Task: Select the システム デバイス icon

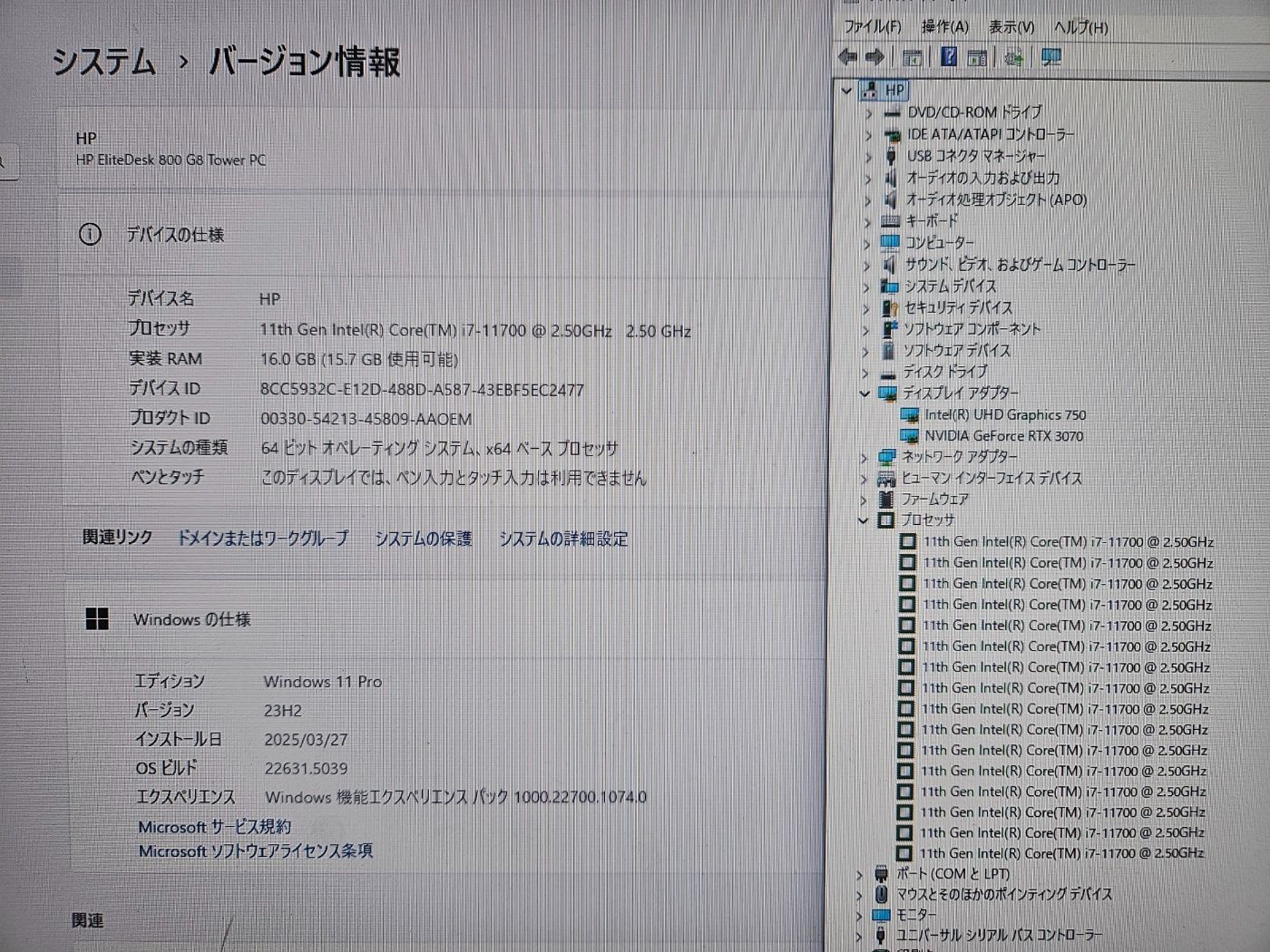Action: tap(889, 287)
